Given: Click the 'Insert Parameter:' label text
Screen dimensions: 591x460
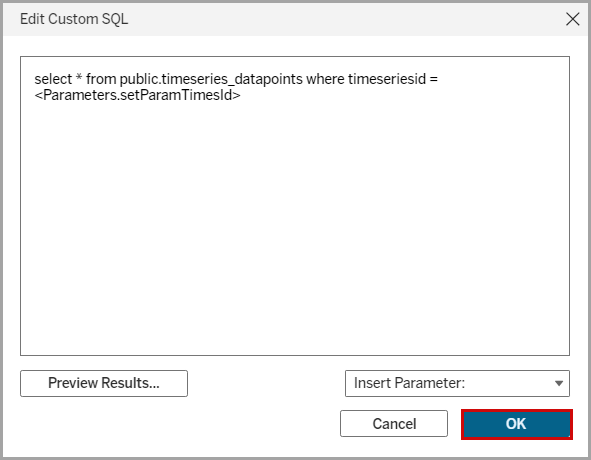Looking at the screenshot, I should (409, 383).
